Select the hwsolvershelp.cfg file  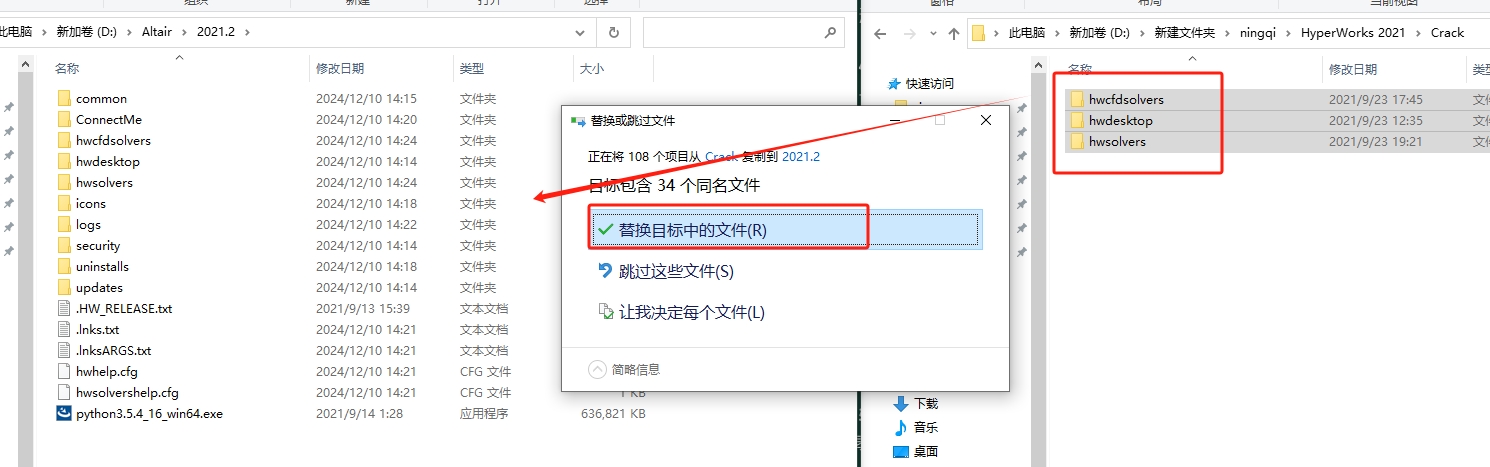(127, 392)
